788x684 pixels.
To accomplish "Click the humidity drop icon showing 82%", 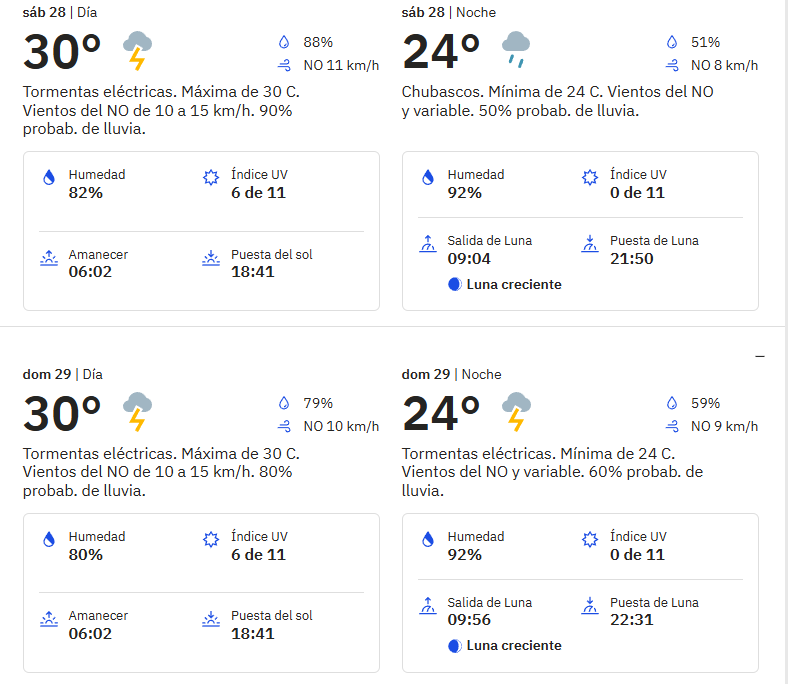I will click(x=49, y=177).
